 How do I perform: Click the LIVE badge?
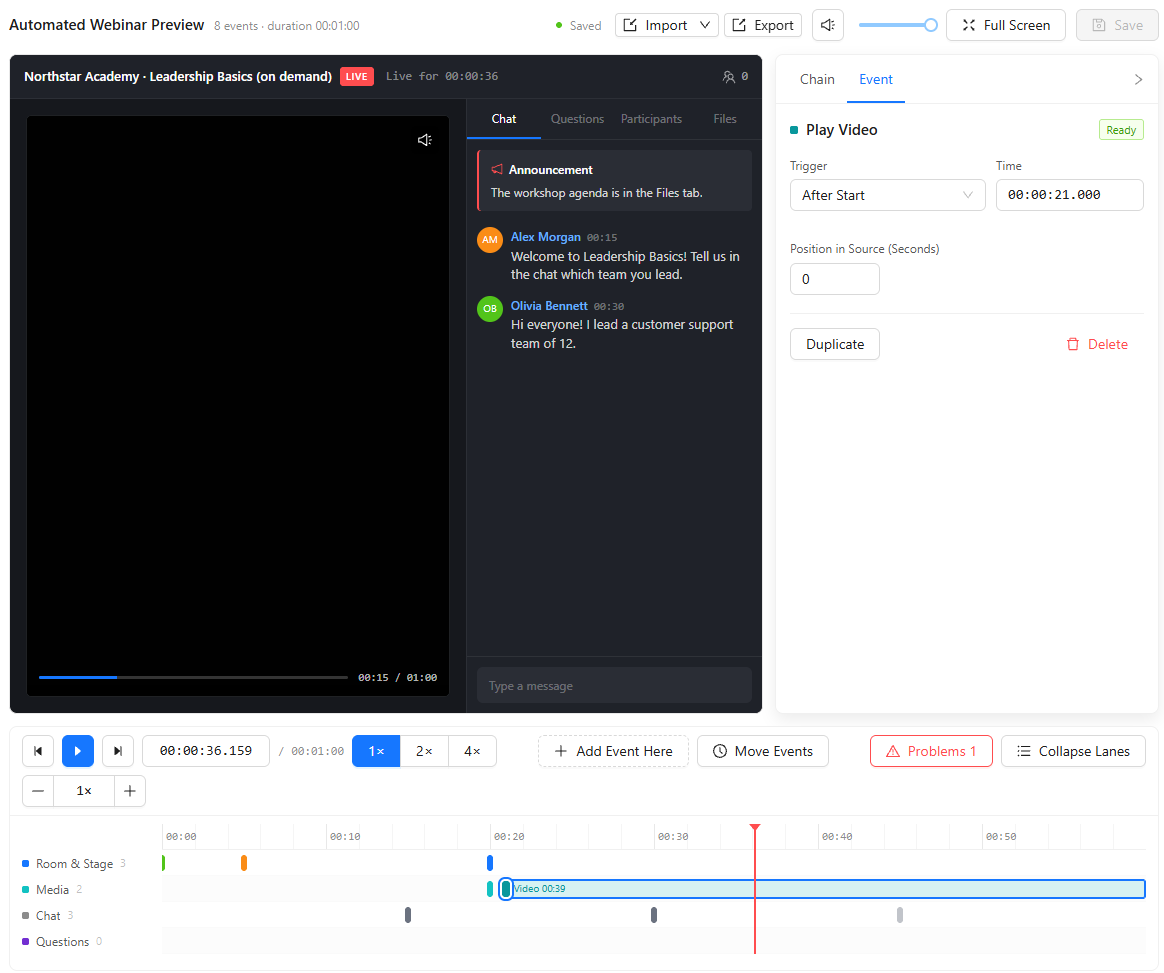pos(356,76)
